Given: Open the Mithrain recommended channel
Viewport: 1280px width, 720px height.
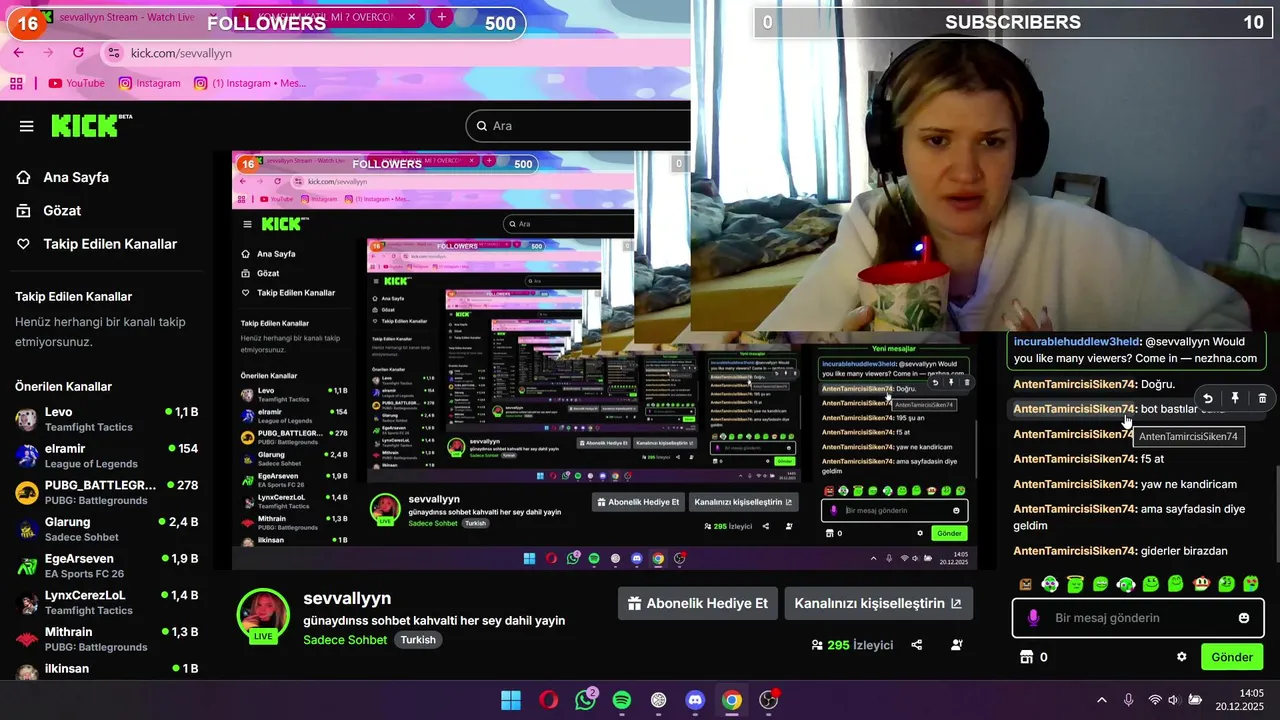Looking at the screenshot, I should [x=106, y=639].
